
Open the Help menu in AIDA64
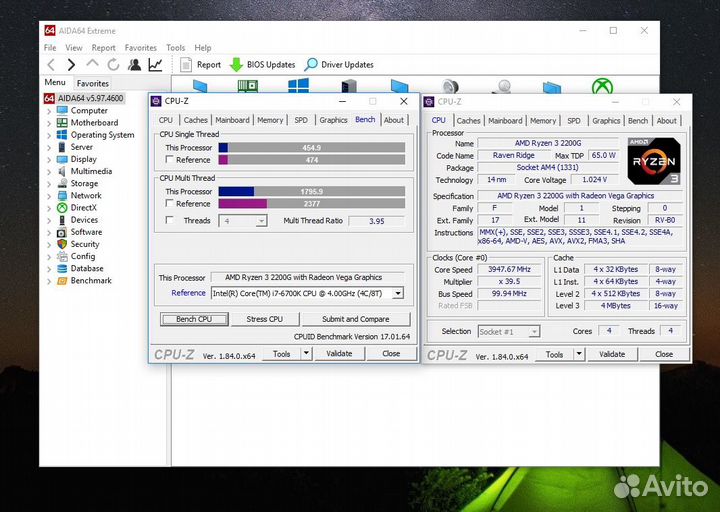[202, 48]
